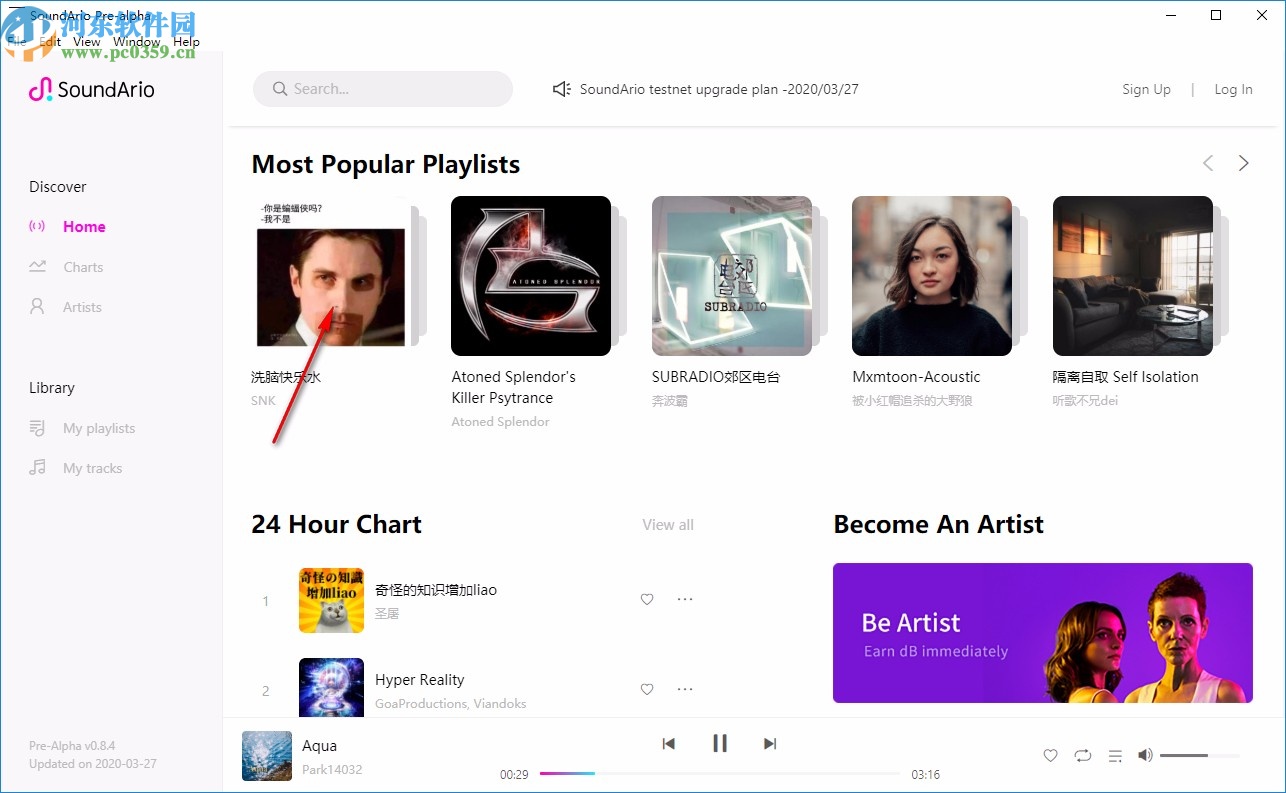This screenshot has width=1286, height=793.
Task: Click the 隔离自取 Self Isolation title
Action: pos(1125,377)
